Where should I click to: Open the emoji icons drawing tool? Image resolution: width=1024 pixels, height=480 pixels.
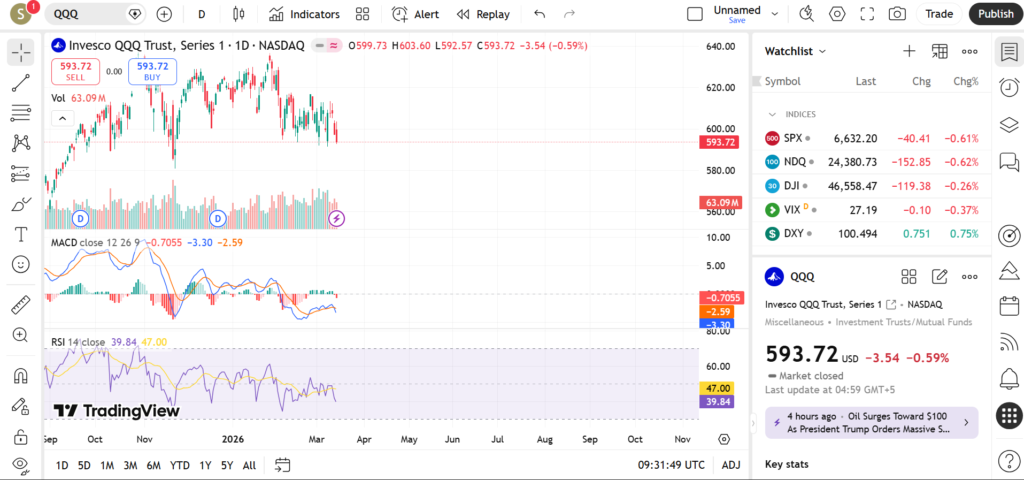tap(20, 264)
